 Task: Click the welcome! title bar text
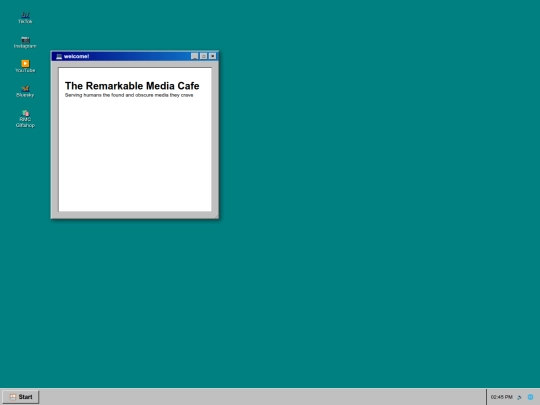[76, 56]
